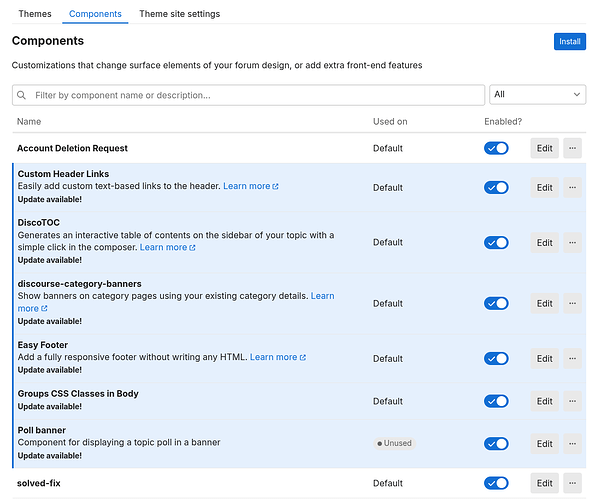Focus the filter by component name field
Screen dimensions: 607x500
coord(248,95)
